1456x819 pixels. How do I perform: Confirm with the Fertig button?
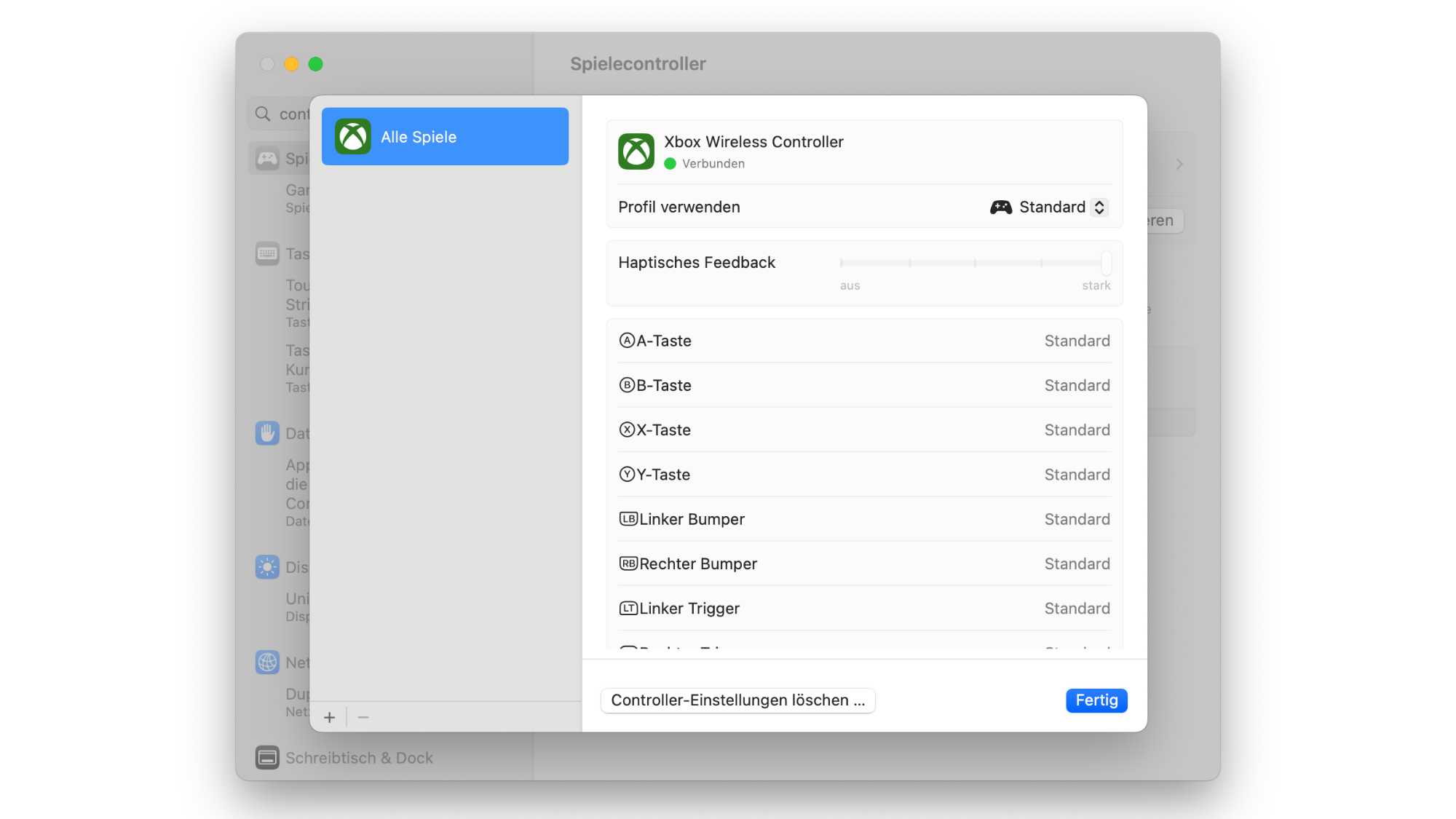pyautogui.click(x=1096, y=700)
